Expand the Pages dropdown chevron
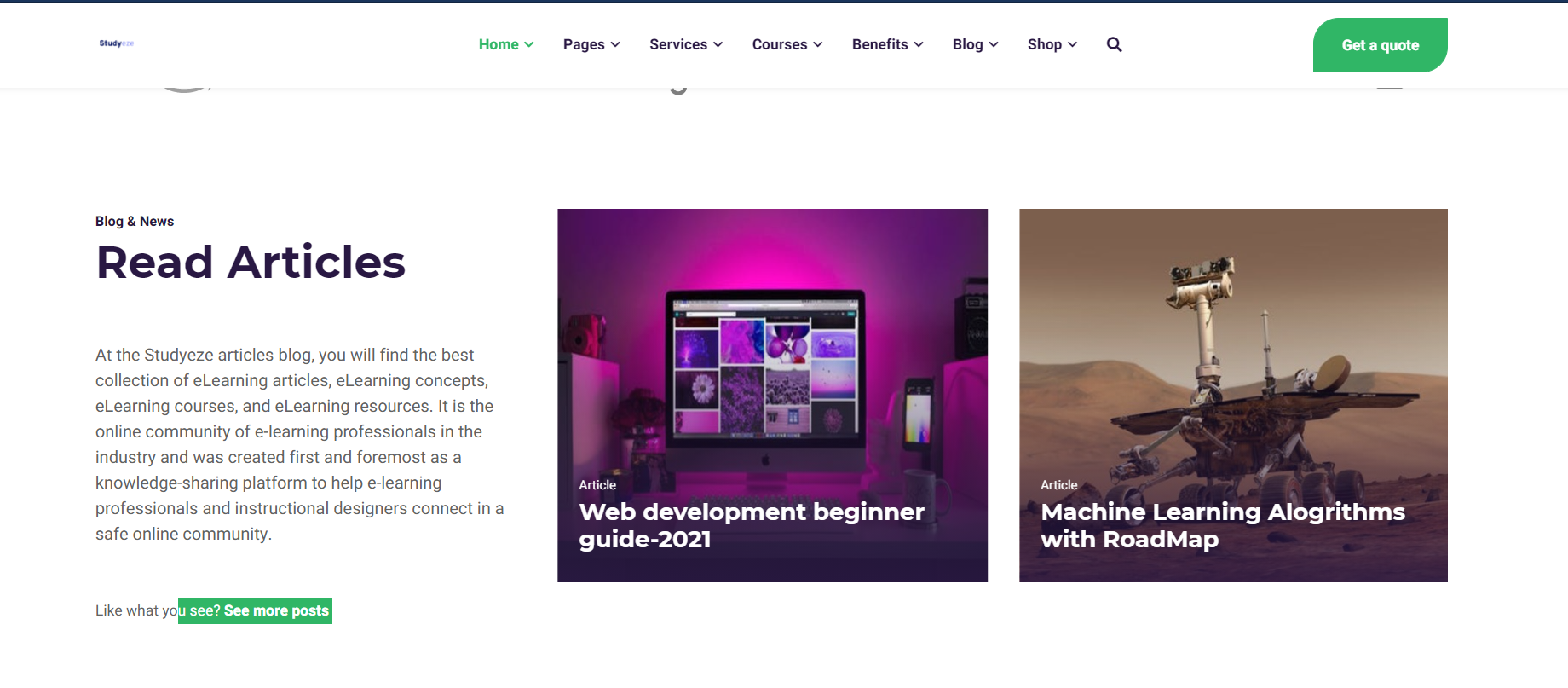 point(615,45)
